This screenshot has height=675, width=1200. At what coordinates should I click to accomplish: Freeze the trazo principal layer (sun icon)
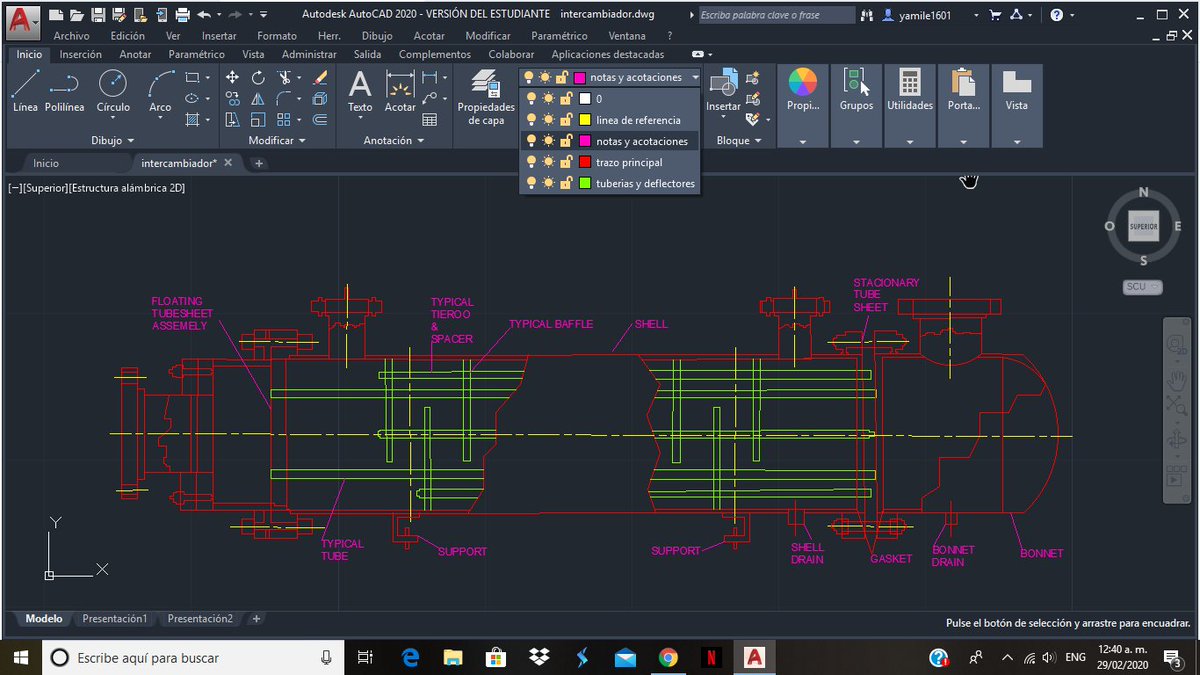[547, 162]
